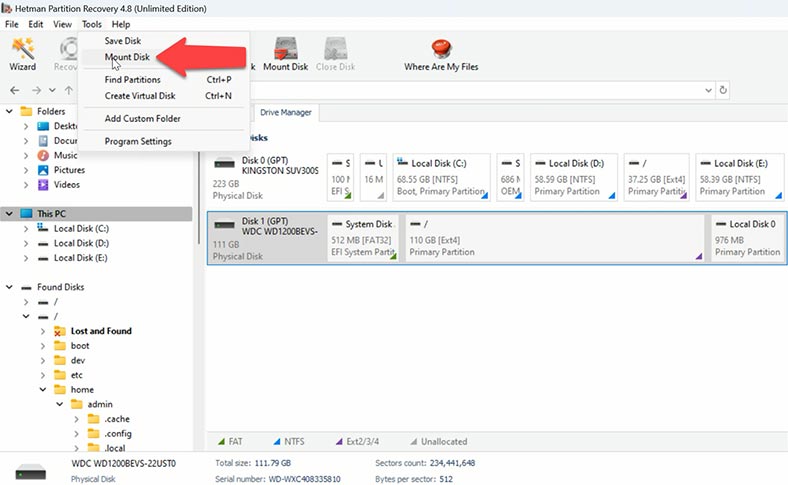Screen dimensions: 788x485
Task: Collapse the This PC node
Action: click(x=9, y=214)
